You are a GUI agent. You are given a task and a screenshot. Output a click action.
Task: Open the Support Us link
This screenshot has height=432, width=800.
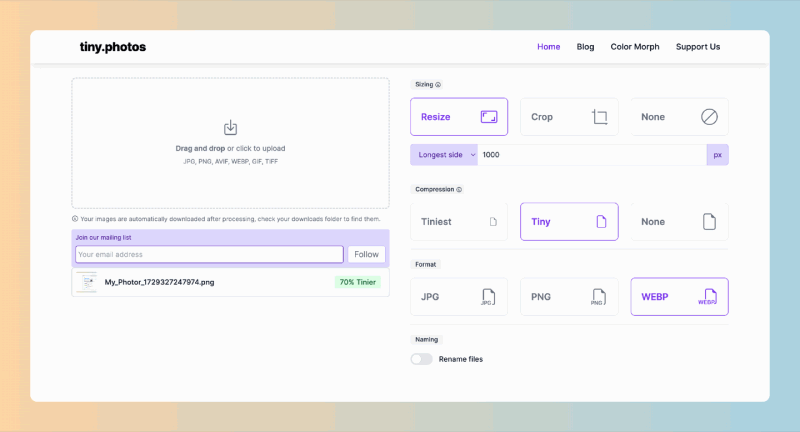[697, 46]
